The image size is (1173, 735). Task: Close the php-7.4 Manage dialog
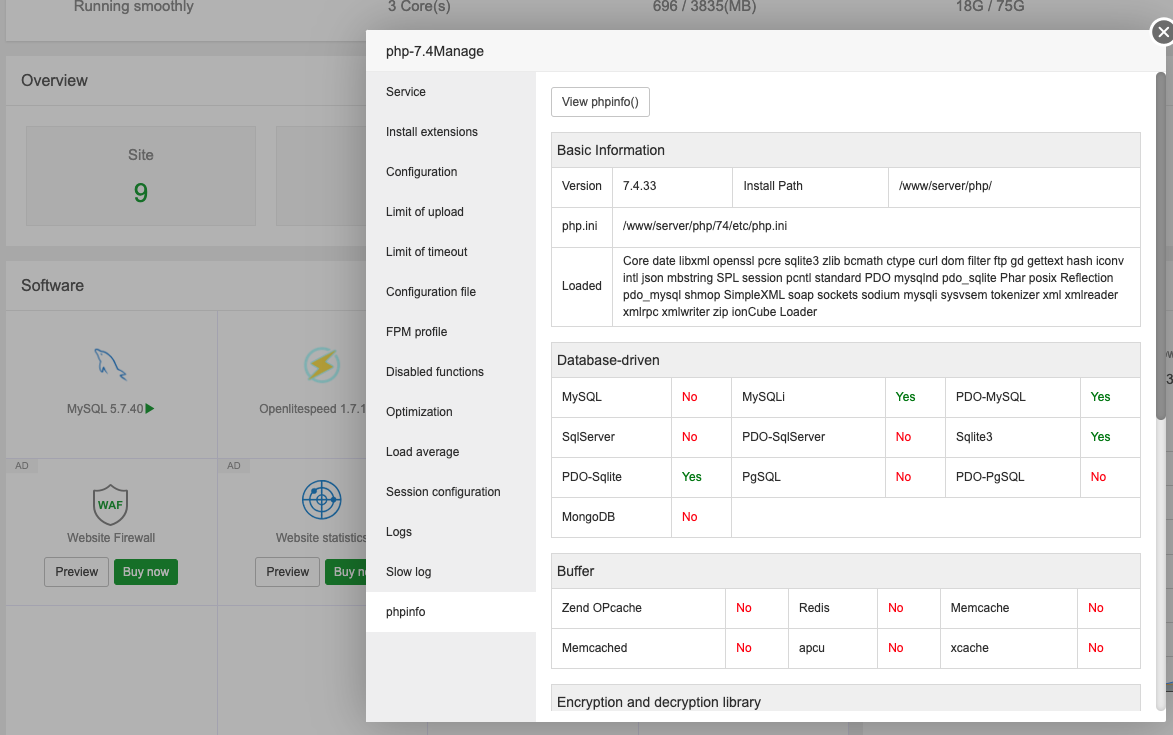(x=1162, y=33)
